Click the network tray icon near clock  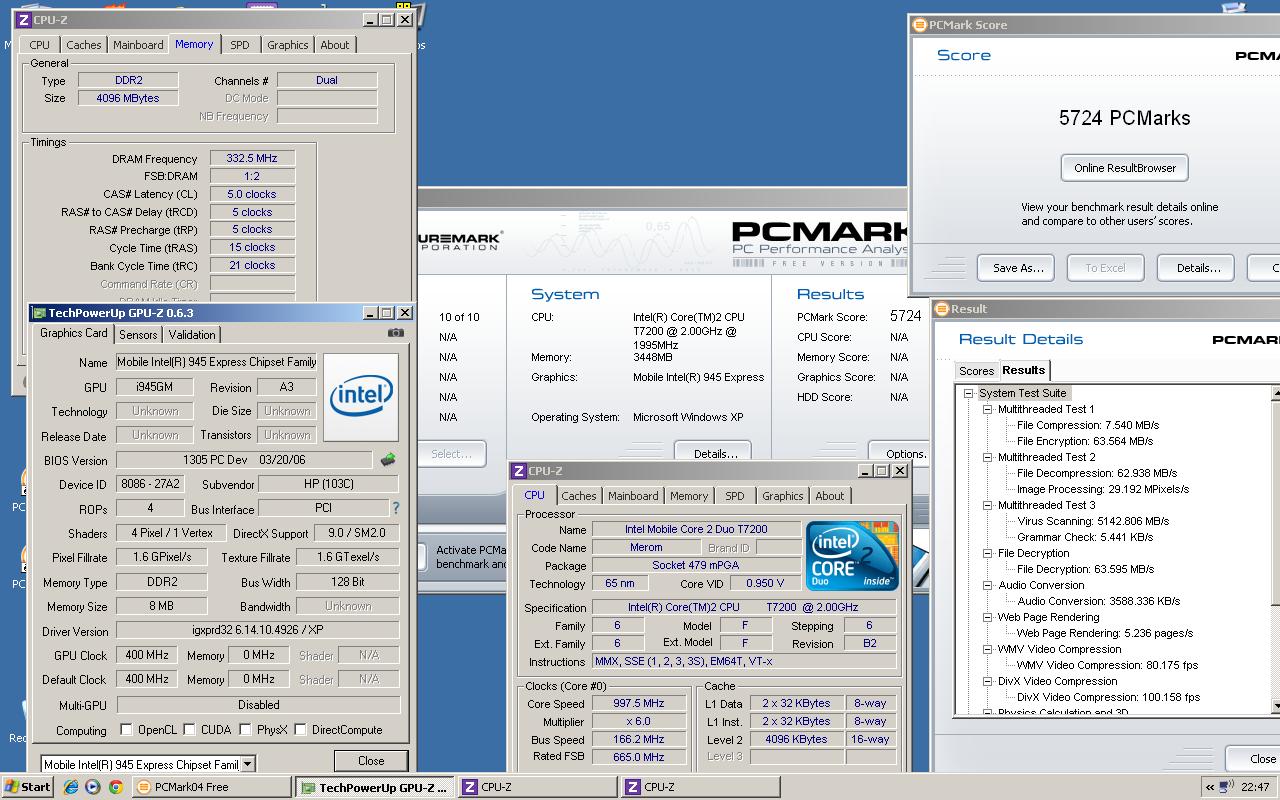point(1227,787)
